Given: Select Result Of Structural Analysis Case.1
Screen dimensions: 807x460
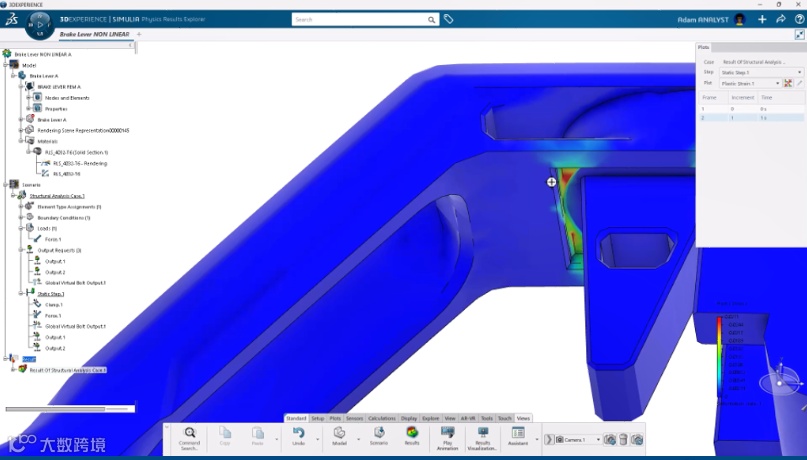Looking at the screenshot, I should click(67, 370).
